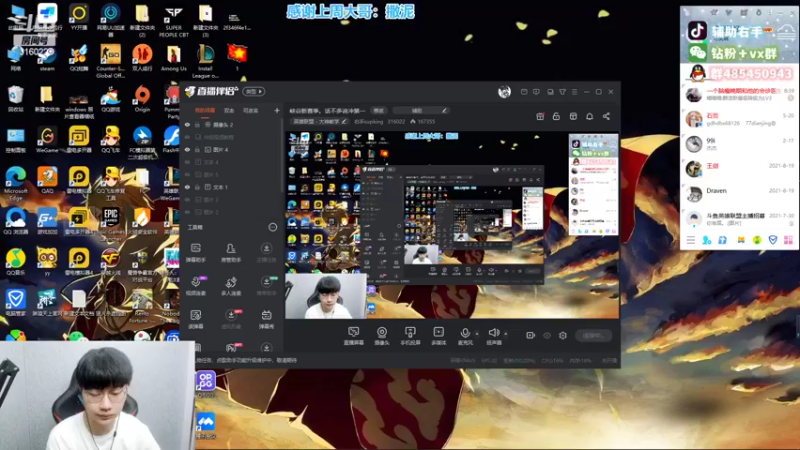The width and height of the screenshot is (800, 450).
Task: Click the stream title edit field with pencil
Action: pyautogui.click(x=421, y=110)
